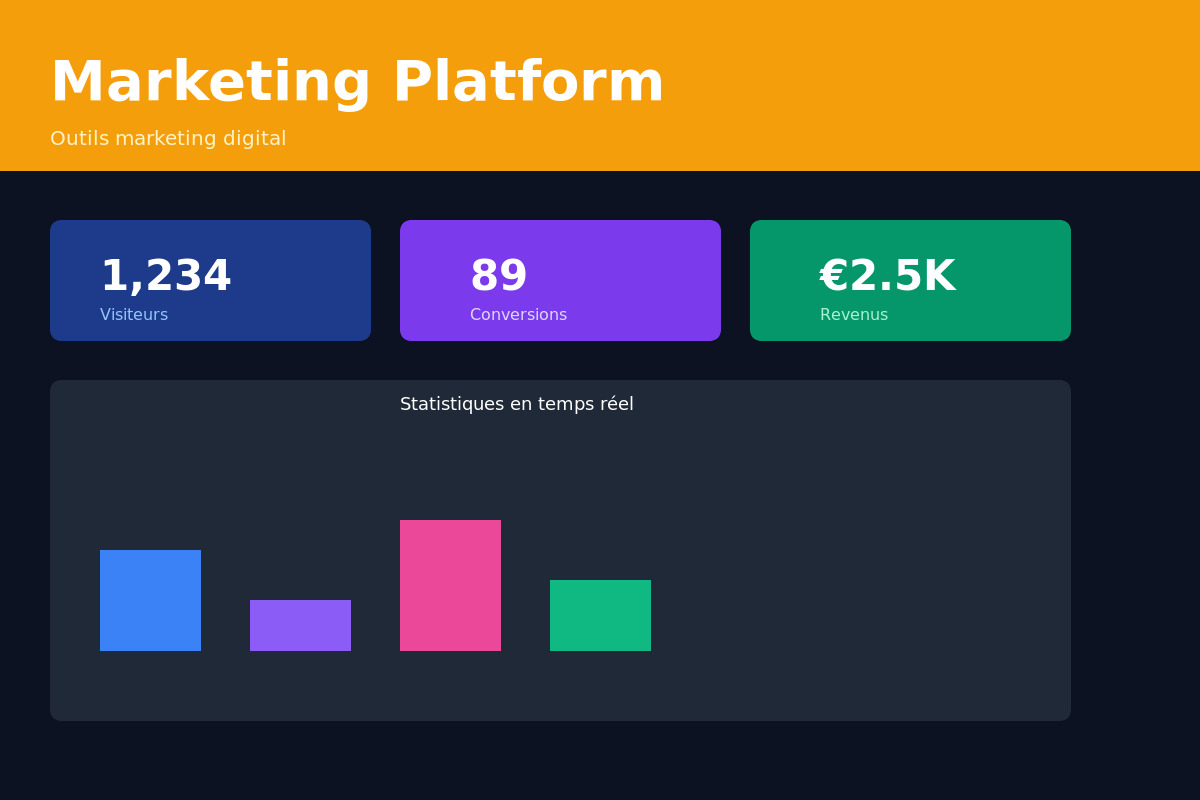
Task: Select the blue bar in the chart
Action: click(150, 600)
